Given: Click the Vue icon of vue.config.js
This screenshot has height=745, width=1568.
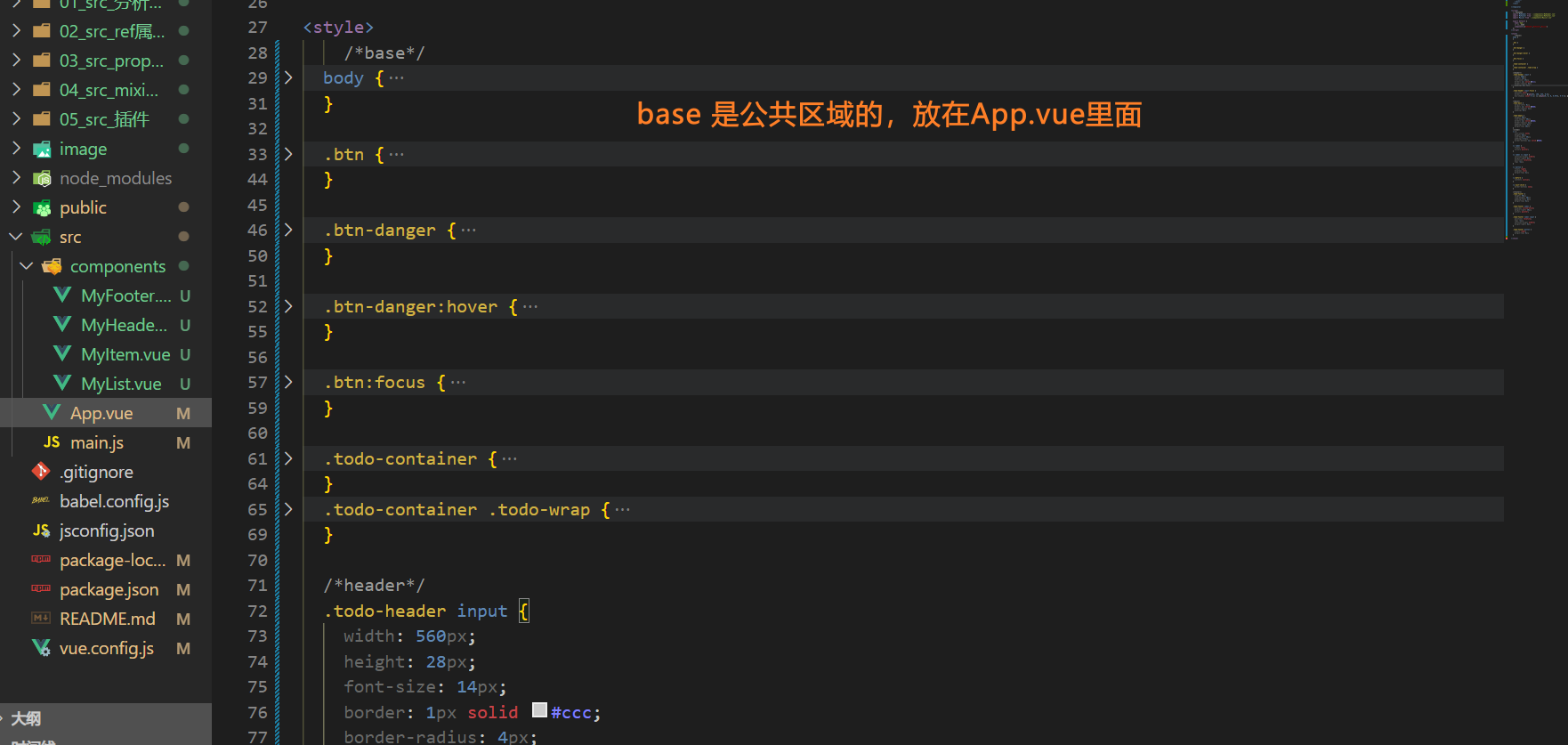Looking at the screenshot, I should [41, 647].
